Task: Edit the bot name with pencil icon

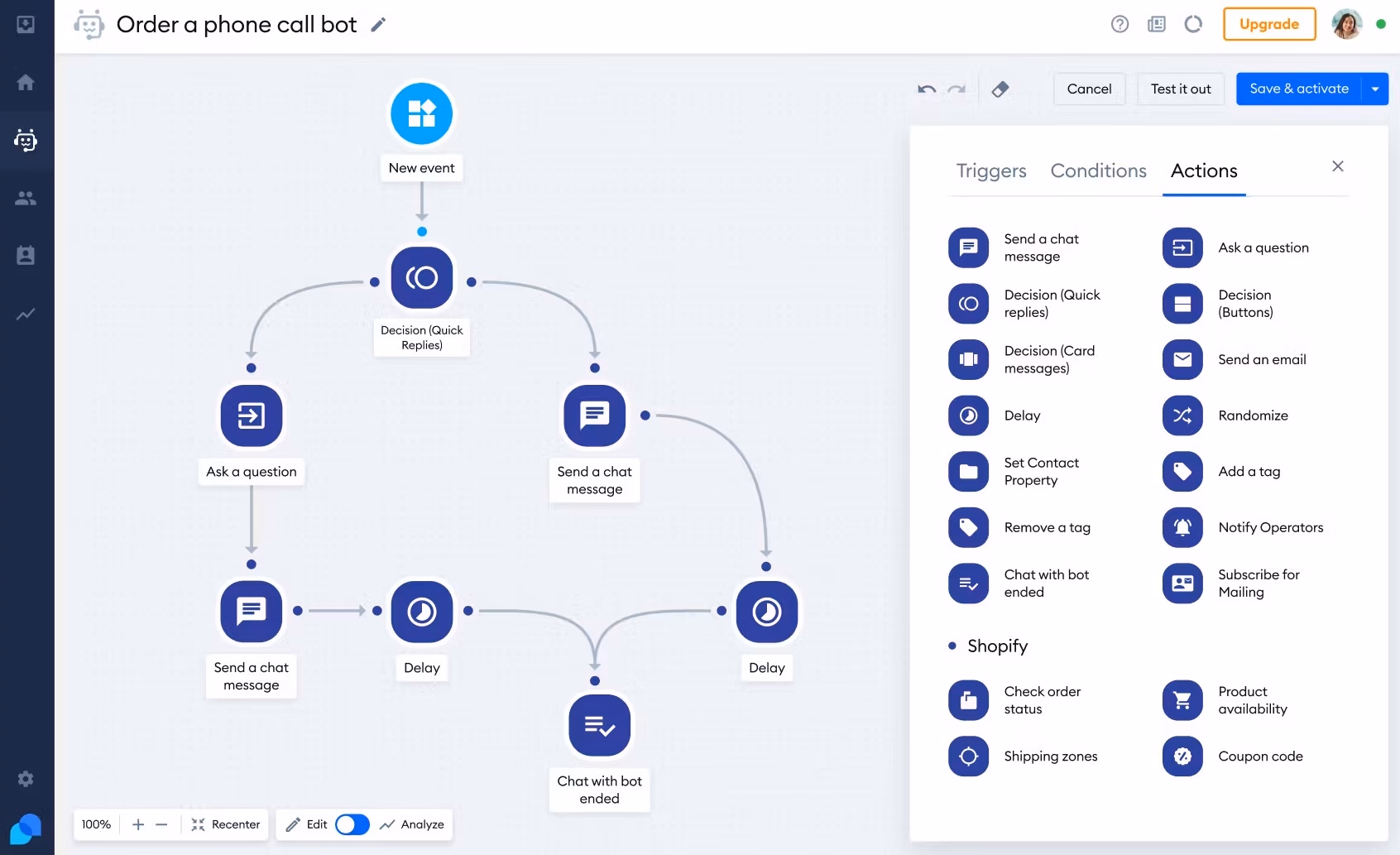Action: pyautogui.click(x=378, y=25)
